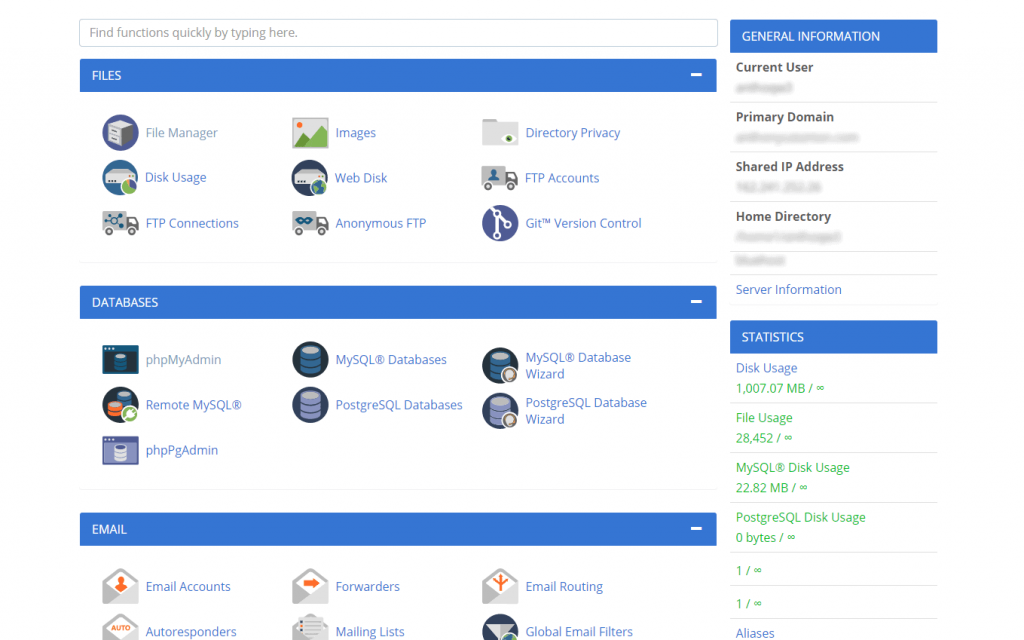Select the Web Disk icon

(310, 178)
